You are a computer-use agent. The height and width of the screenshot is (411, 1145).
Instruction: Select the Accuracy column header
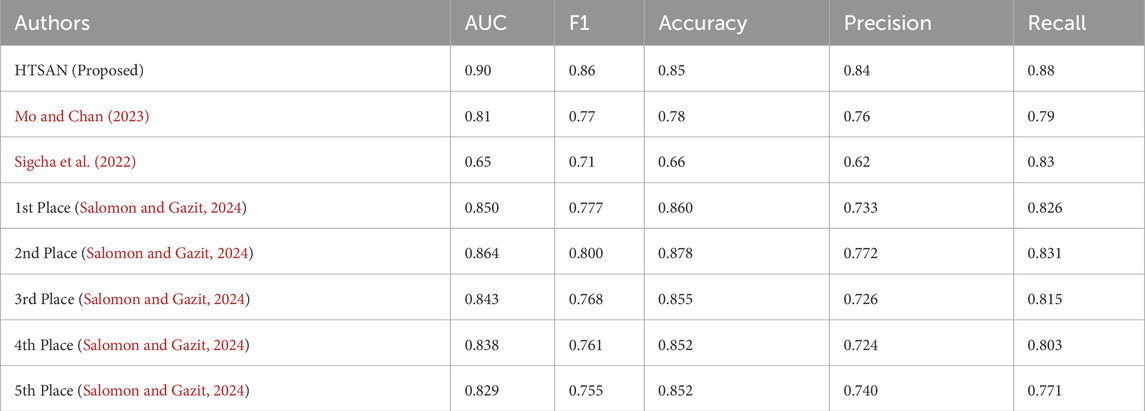(x=702, y=23)
